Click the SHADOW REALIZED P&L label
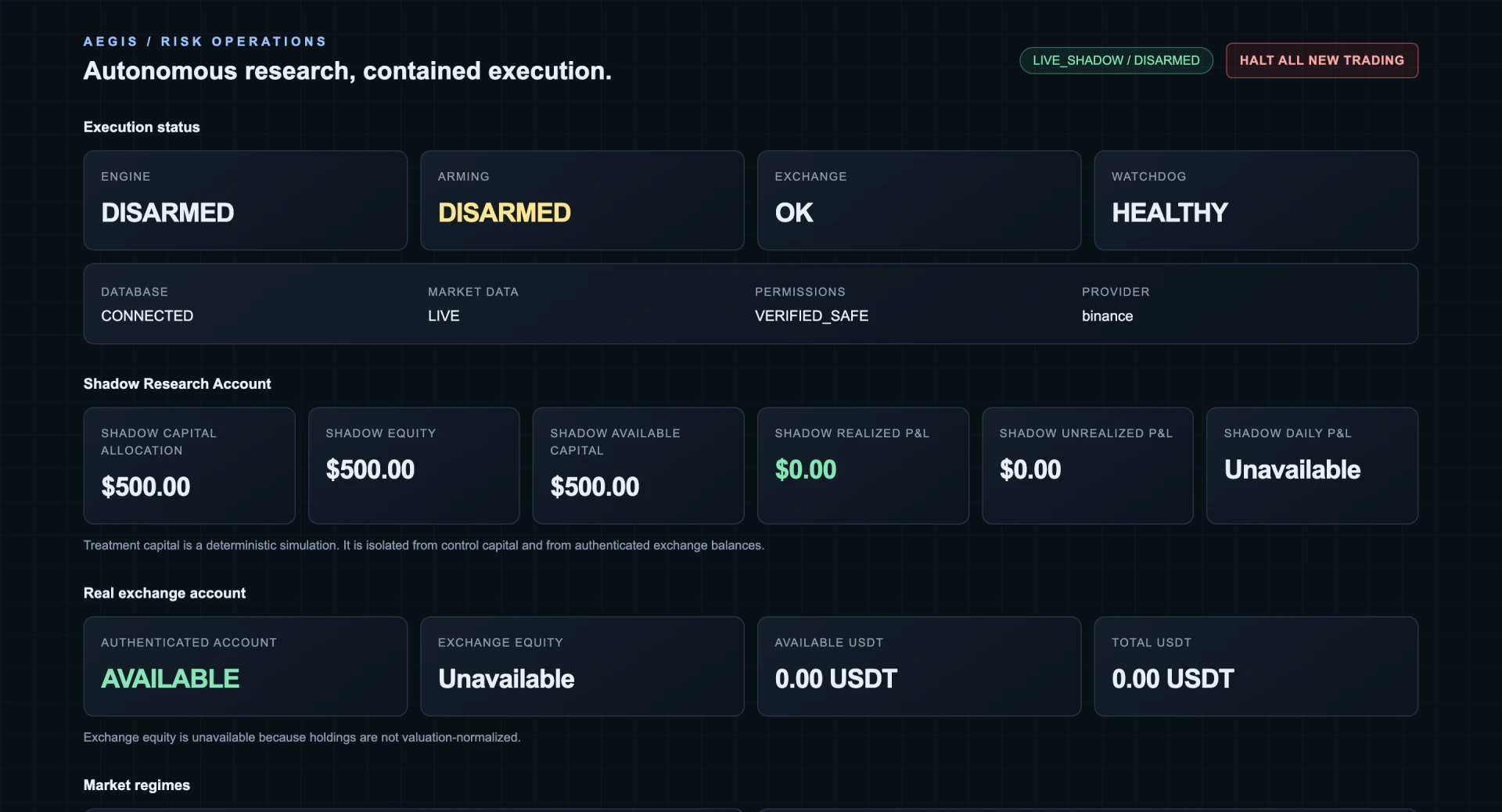 click(852, 433)
